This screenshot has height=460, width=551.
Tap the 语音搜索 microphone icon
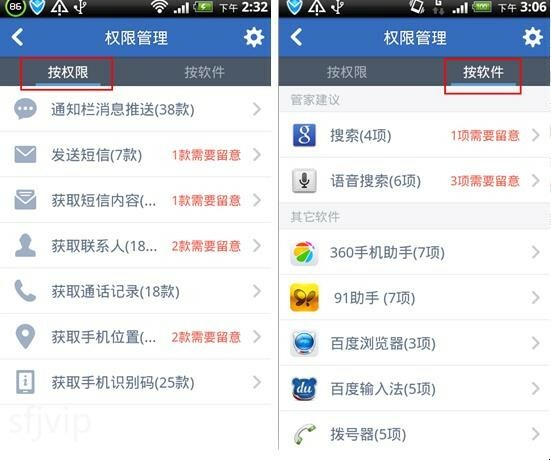(304, 181)
